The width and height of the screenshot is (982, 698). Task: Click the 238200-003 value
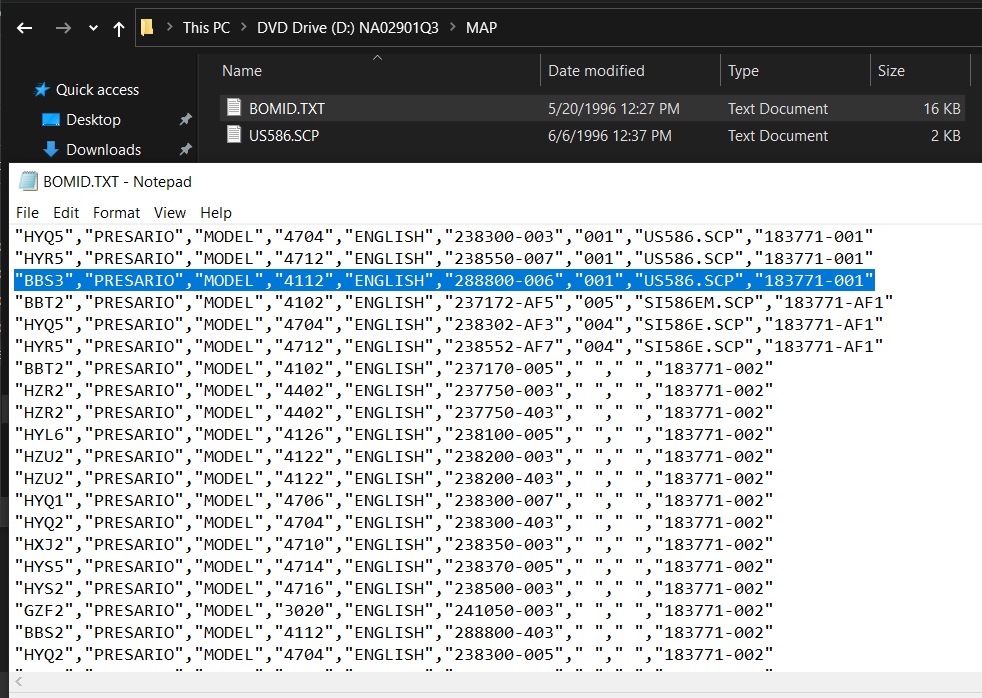pyautogui.click(x=504, y=456)
